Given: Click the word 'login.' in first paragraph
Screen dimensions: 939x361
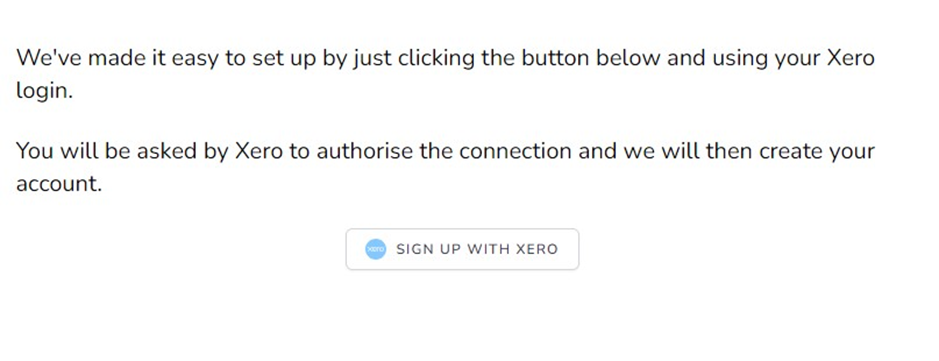Looking at the screenshot, I should [44, 92].
